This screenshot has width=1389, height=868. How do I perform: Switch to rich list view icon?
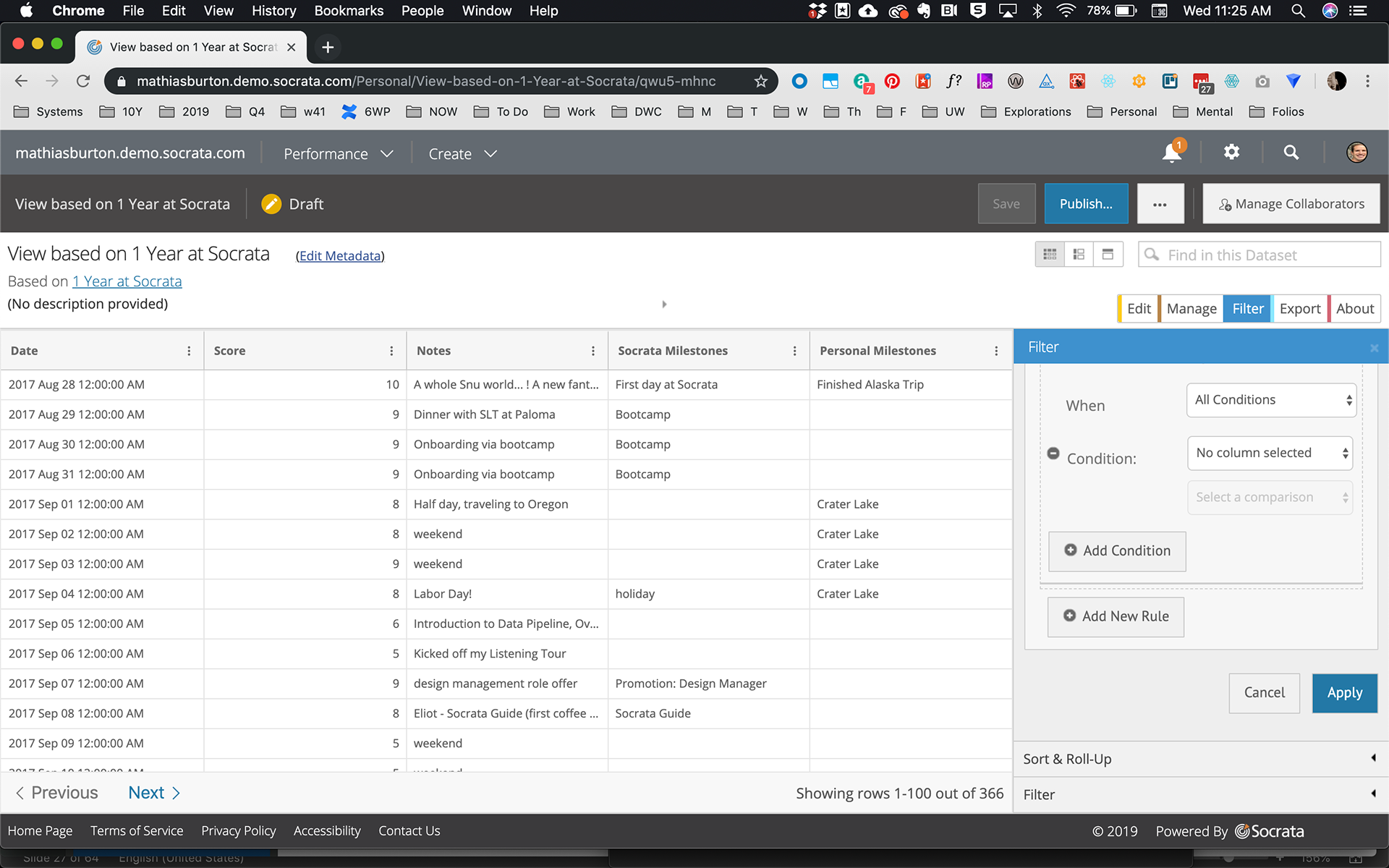pos(1079,254)
